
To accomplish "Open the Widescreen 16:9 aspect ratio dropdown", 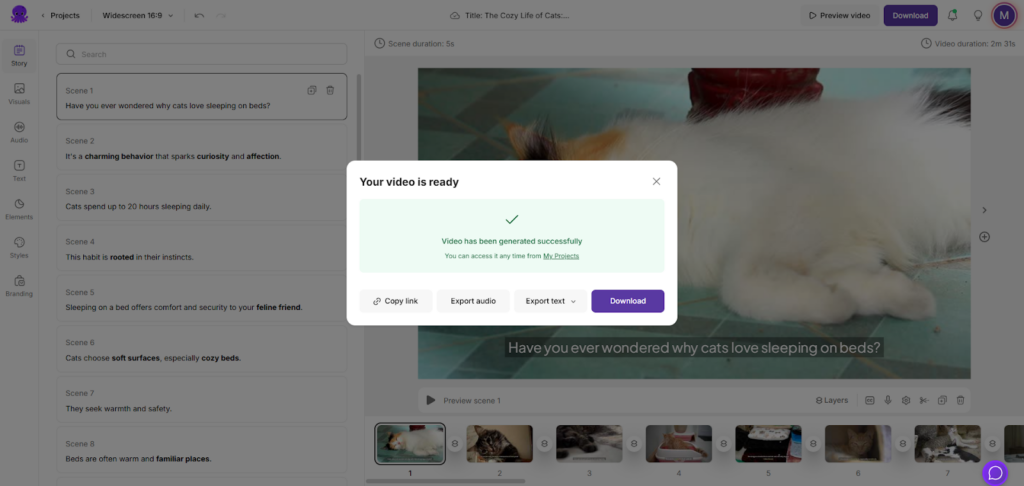I will point(138,15).
